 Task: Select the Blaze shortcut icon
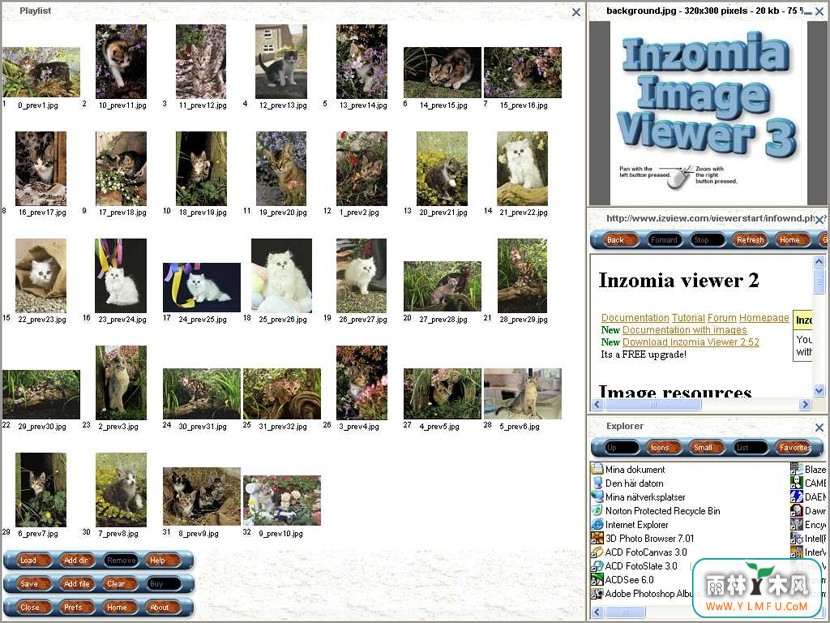796,468
